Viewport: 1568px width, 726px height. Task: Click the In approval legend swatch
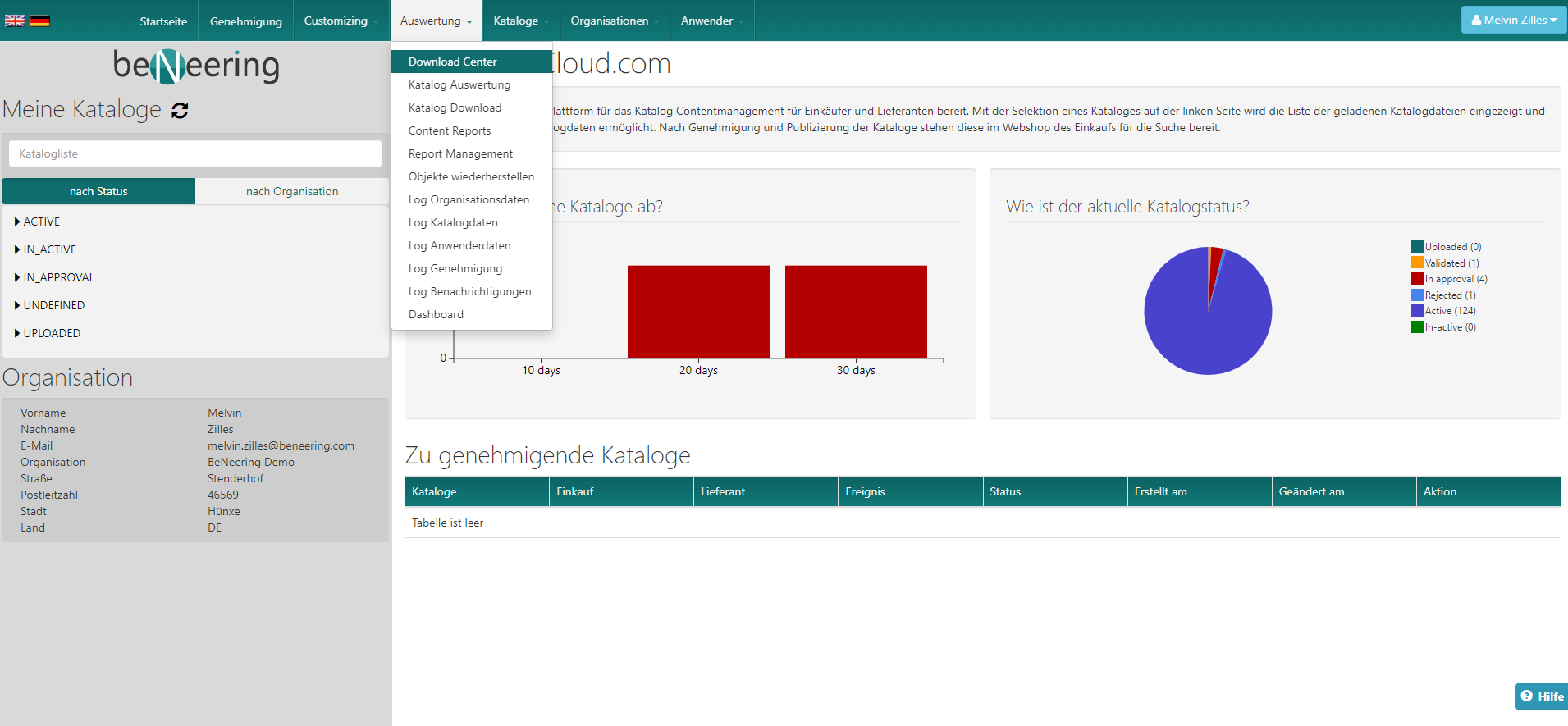[1417, 279]
